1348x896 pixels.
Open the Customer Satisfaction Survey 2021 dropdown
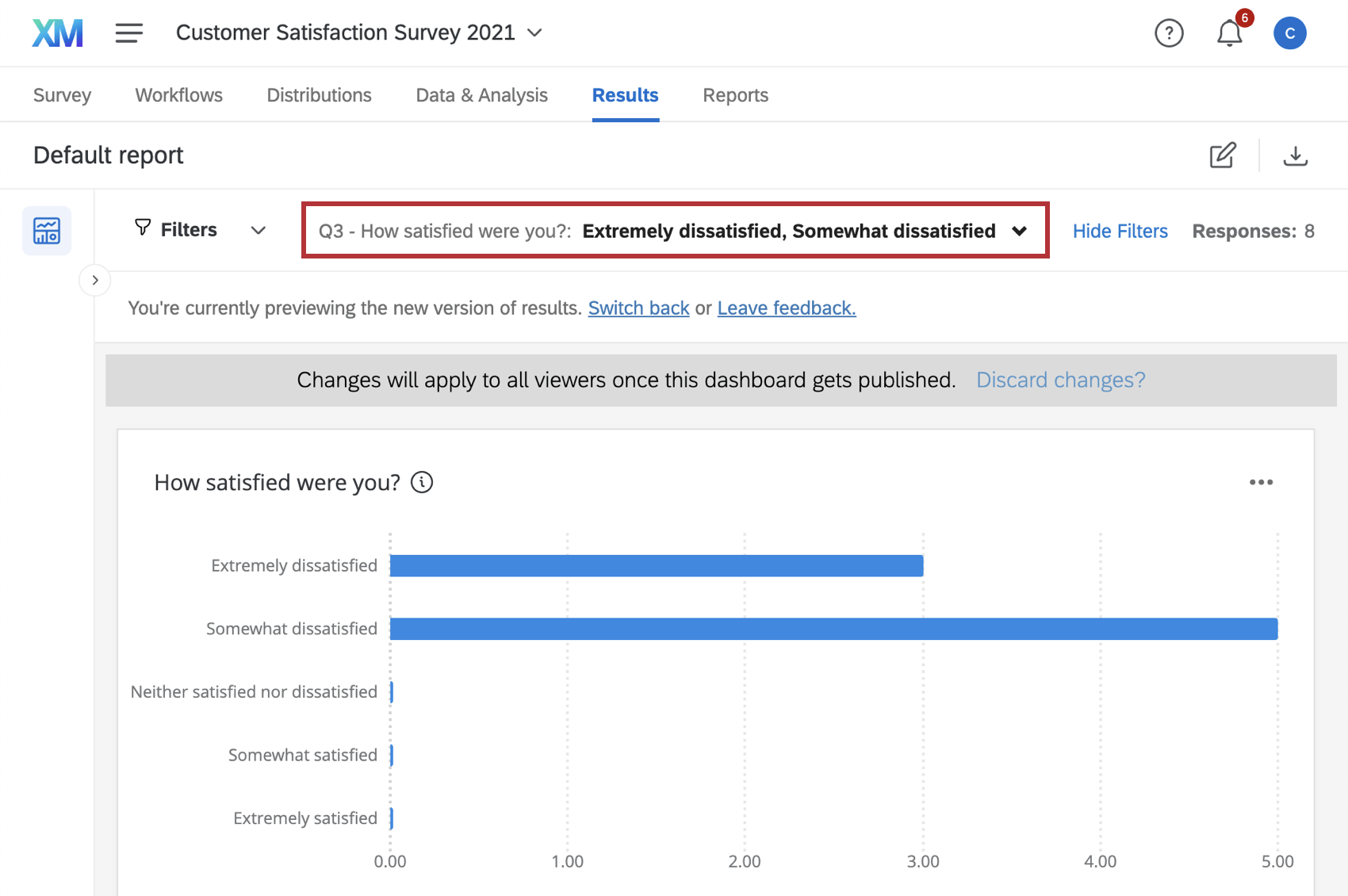point(535,33)
